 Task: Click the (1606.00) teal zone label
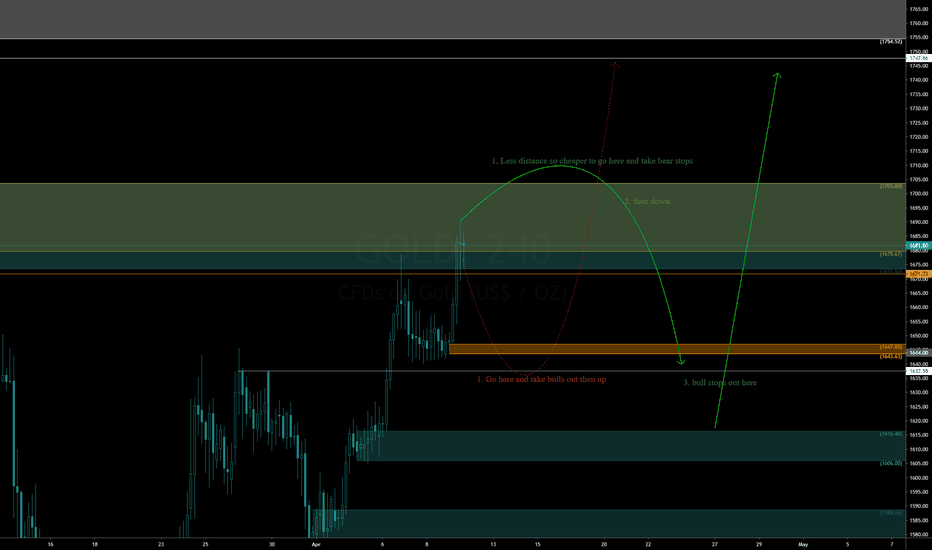click(891, 463)
